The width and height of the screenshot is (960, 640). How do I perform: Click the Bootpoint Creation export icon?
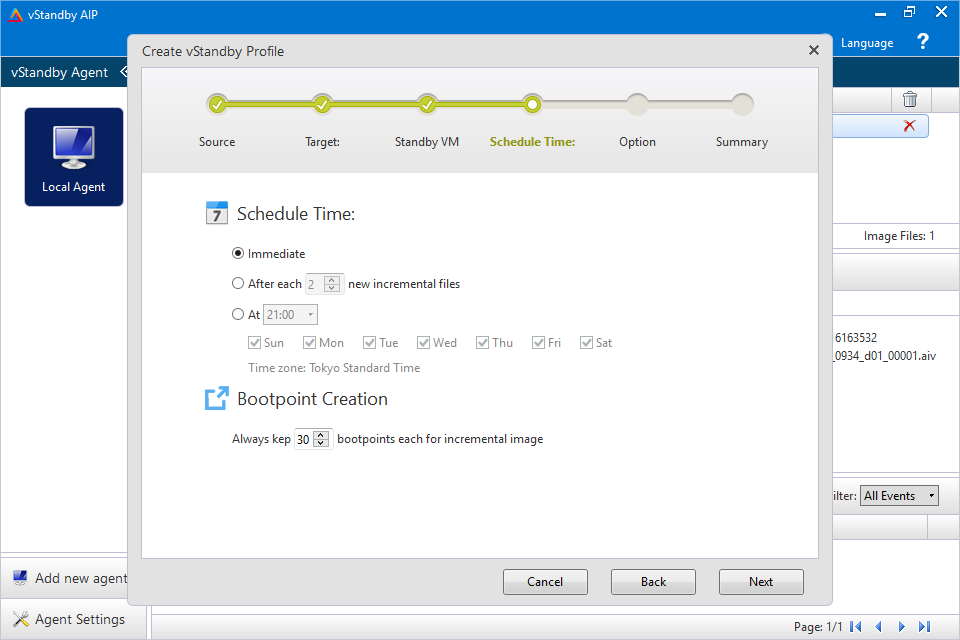tap(216, 398)
